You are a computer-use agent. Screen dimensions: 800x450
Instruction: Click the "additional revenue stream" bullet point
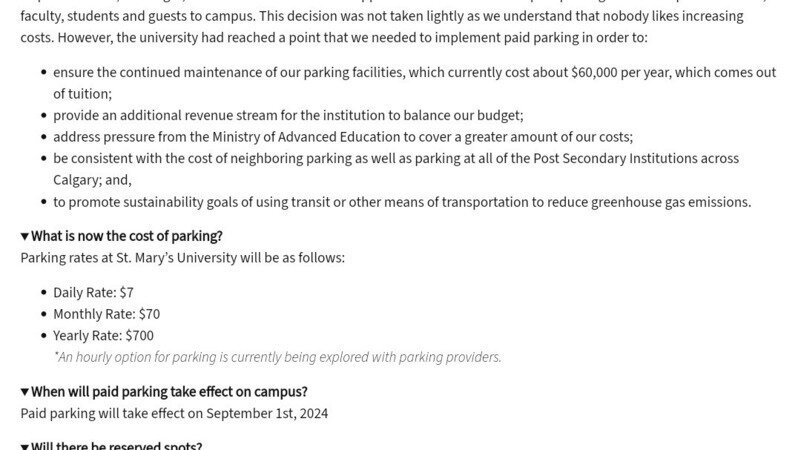click(288, 115)
